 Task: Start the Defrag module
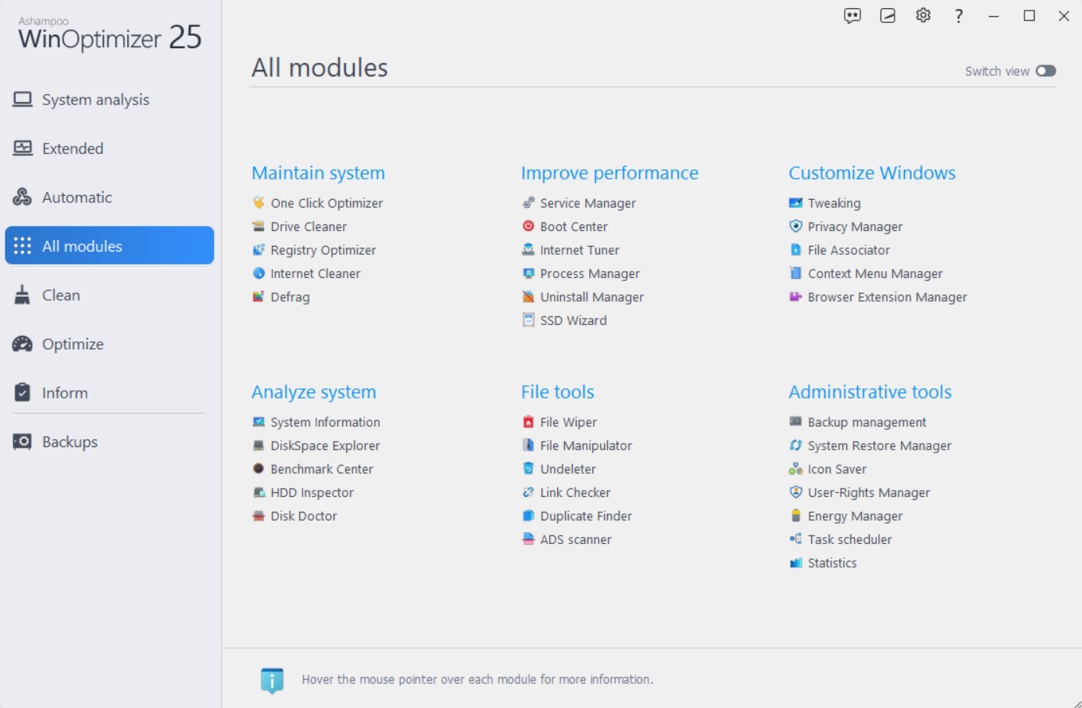[x=289, y=297]
